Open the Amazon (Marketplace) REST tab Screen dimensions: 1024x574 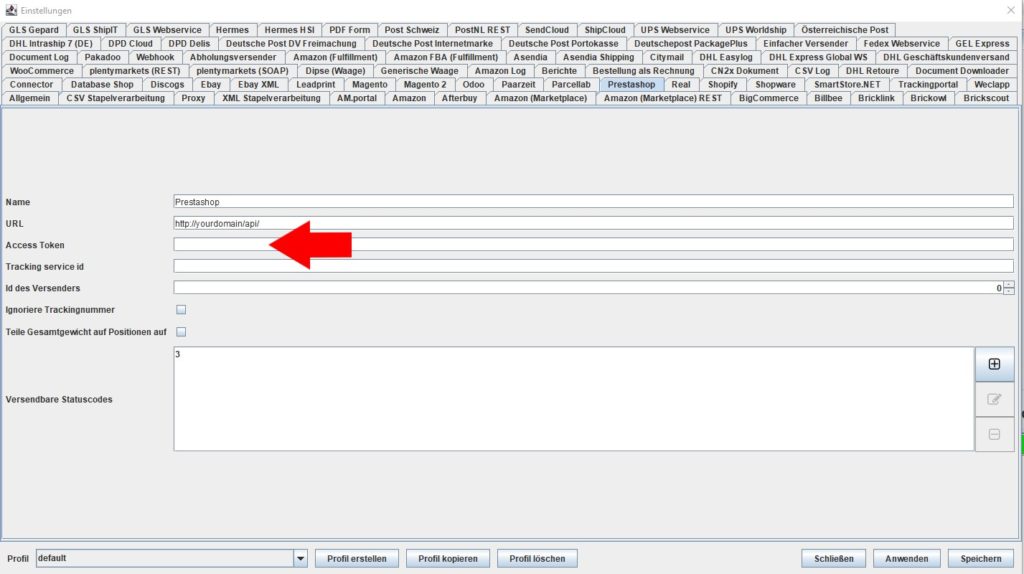click(x=662, y=98)
